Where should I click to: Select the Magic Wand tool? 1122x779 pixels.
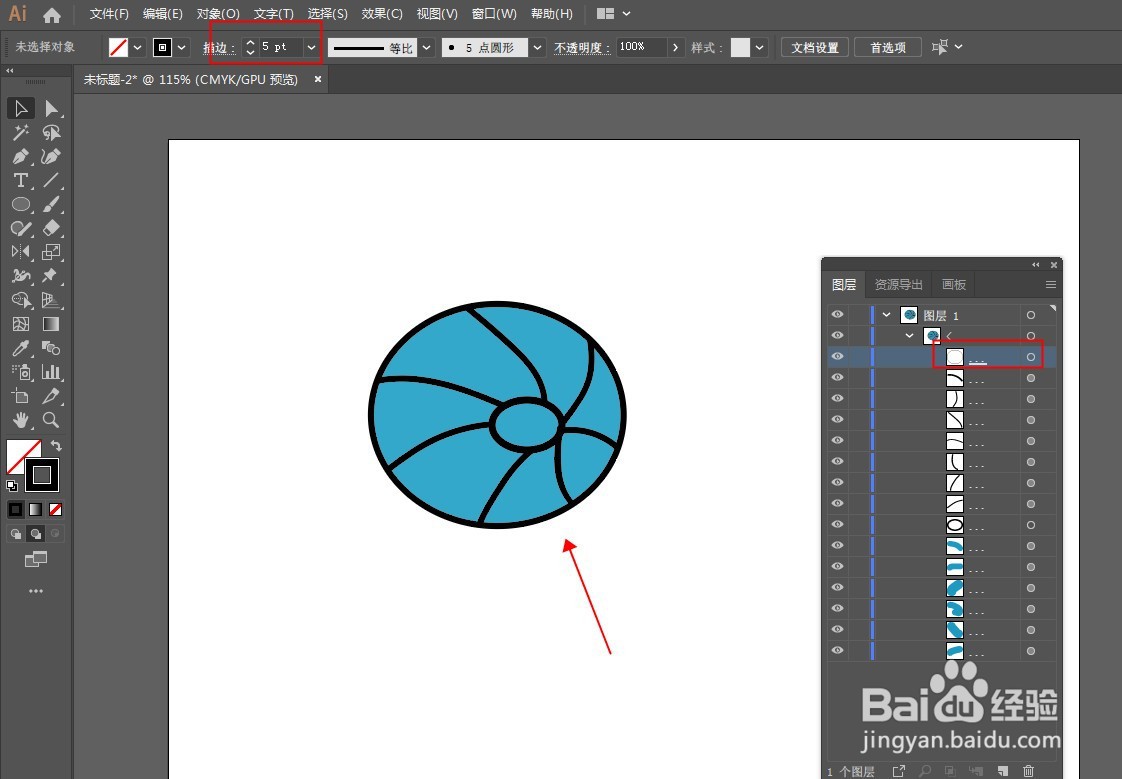click(21, 132)
